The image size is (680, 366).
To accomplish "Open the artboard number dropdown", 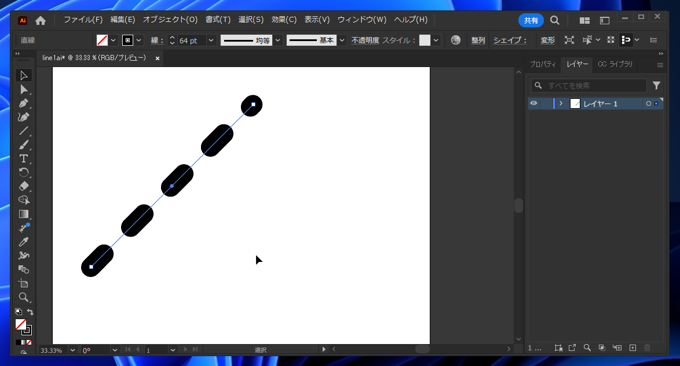I will tap(173, 350).
